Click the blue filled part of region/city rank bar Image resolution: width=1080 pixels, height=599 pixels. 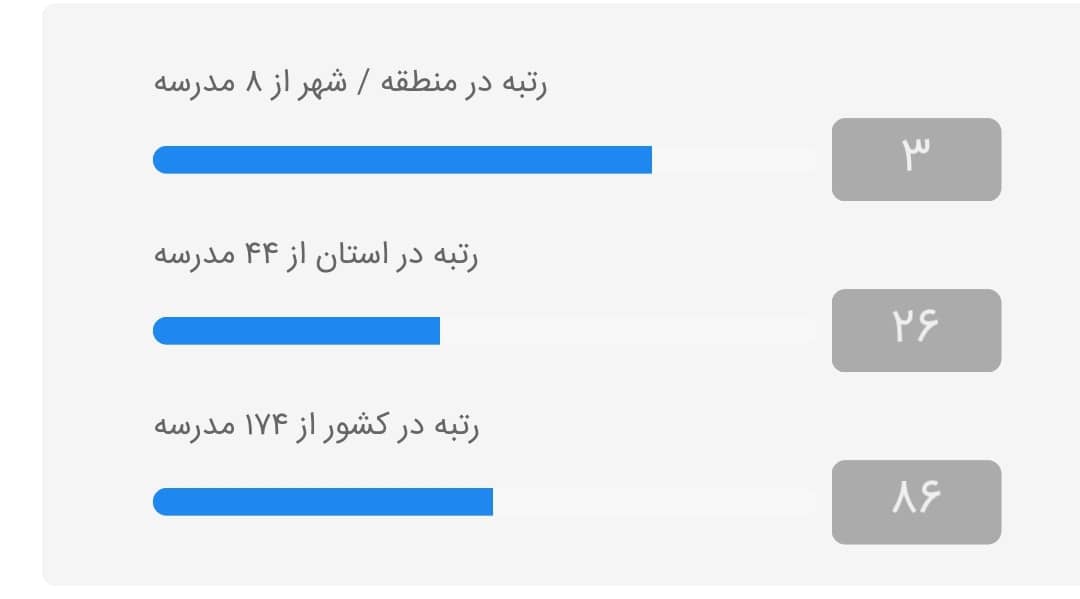(402, 160)
